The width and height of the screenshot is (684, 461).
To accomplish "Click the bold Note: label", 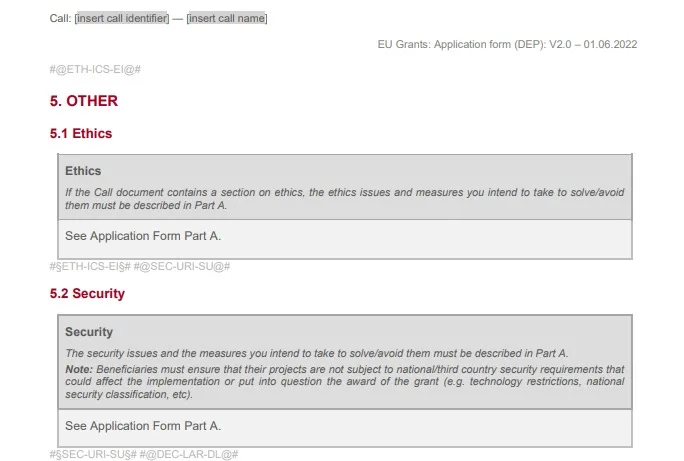I will (x=79, y=369).
